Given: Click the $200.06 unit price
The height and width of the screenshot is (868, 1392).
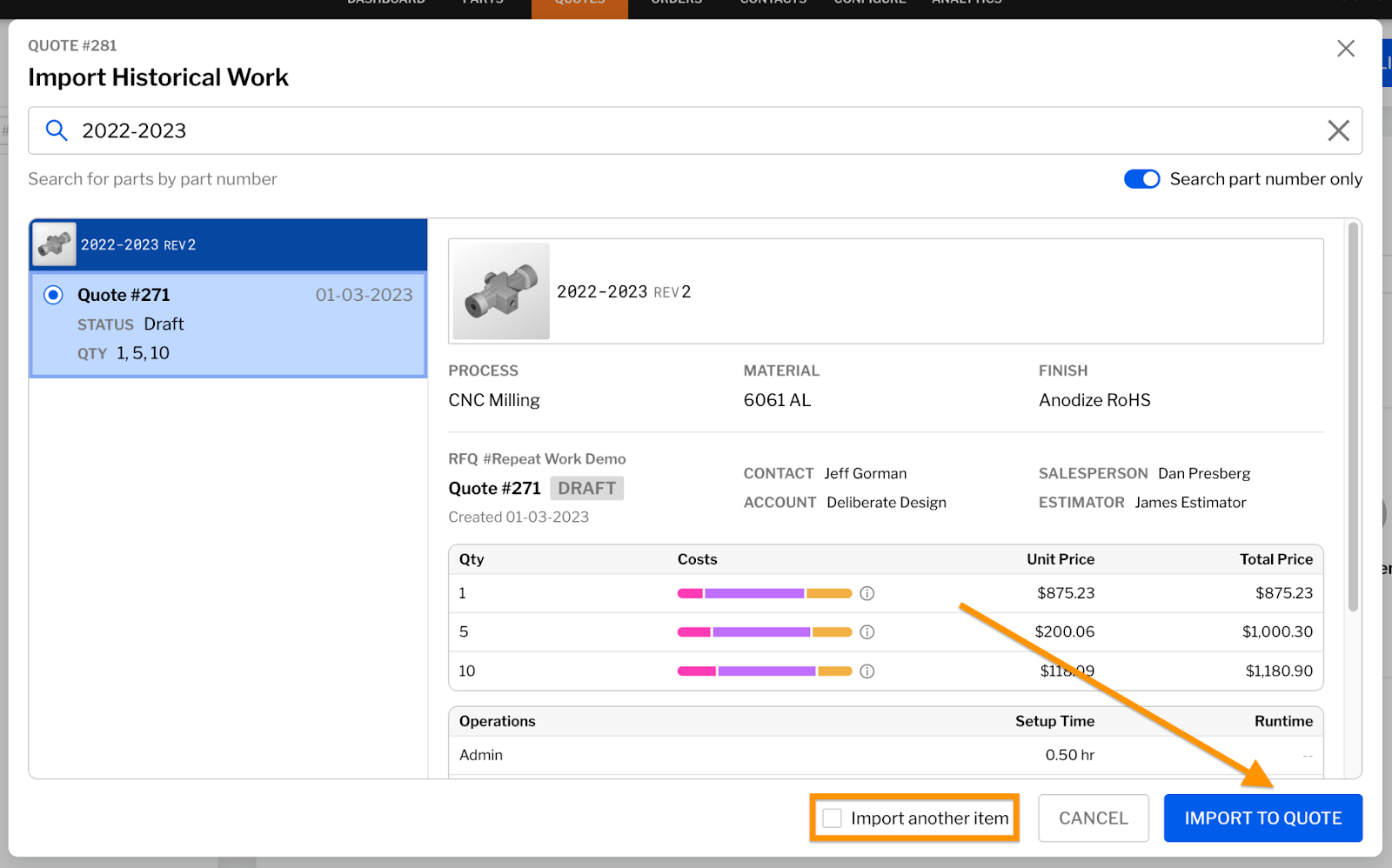Looking at the screenshot, I should click(x=1065, y=632).
